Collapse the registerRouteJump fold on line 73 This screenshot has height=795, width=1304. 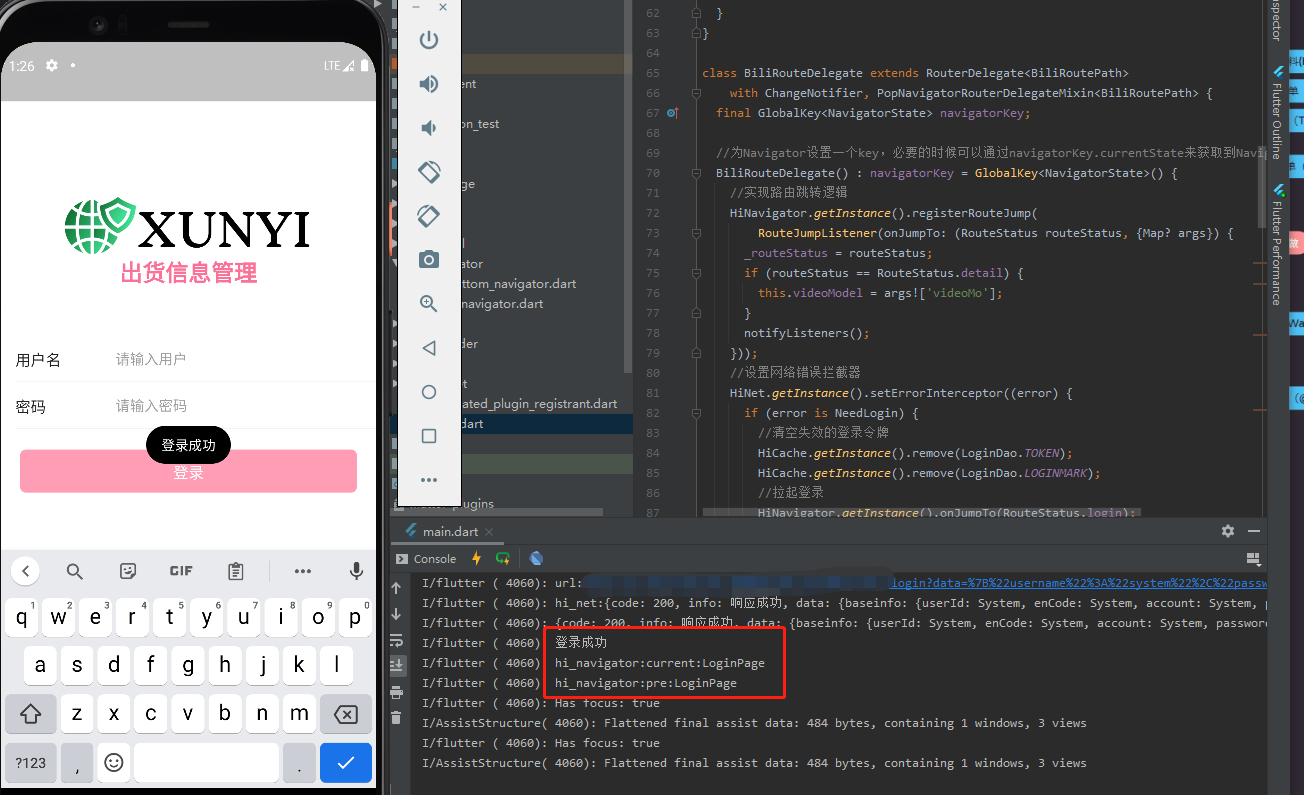point(697,233)
